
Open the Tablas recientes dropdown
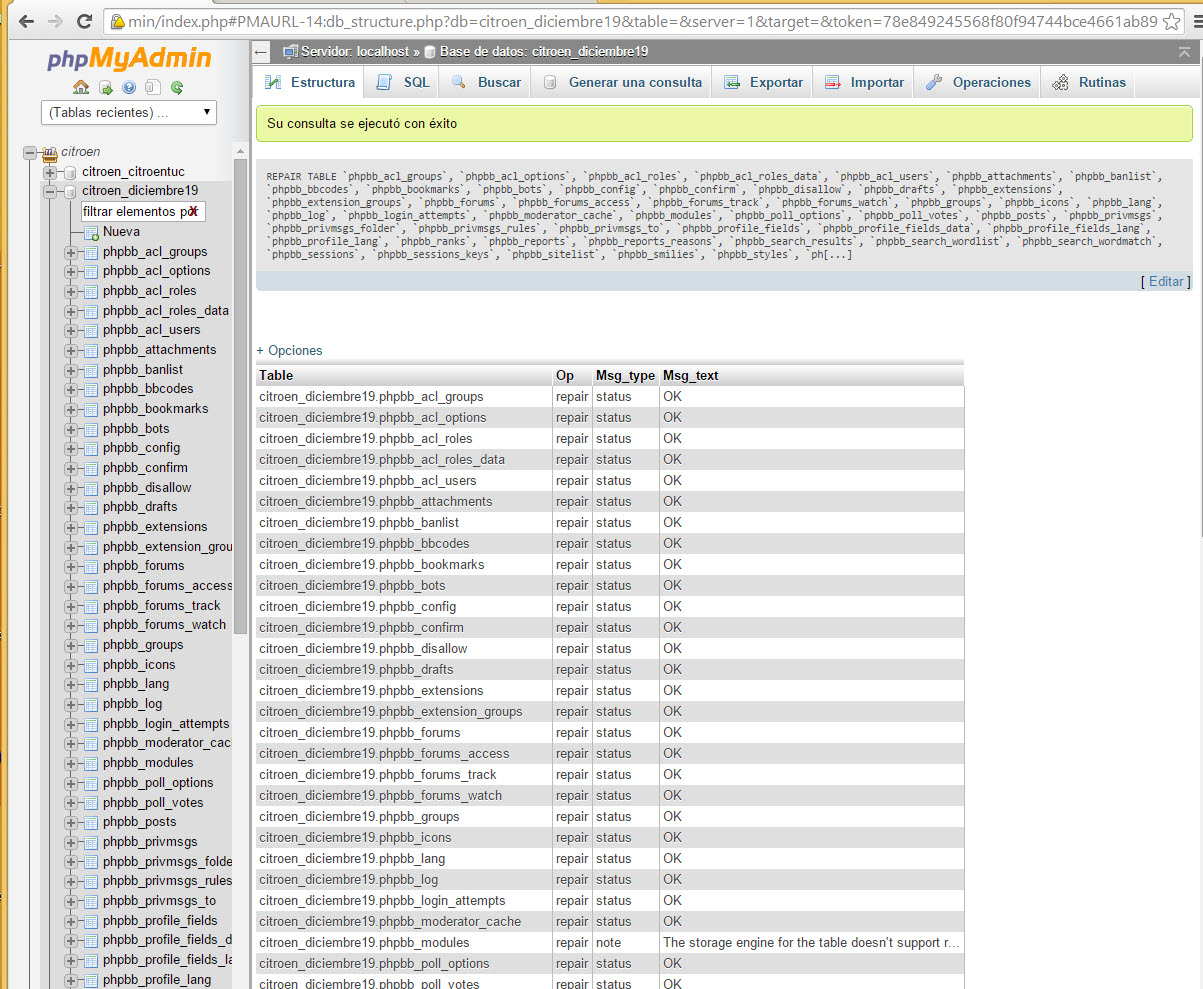(x=129, y=112)
